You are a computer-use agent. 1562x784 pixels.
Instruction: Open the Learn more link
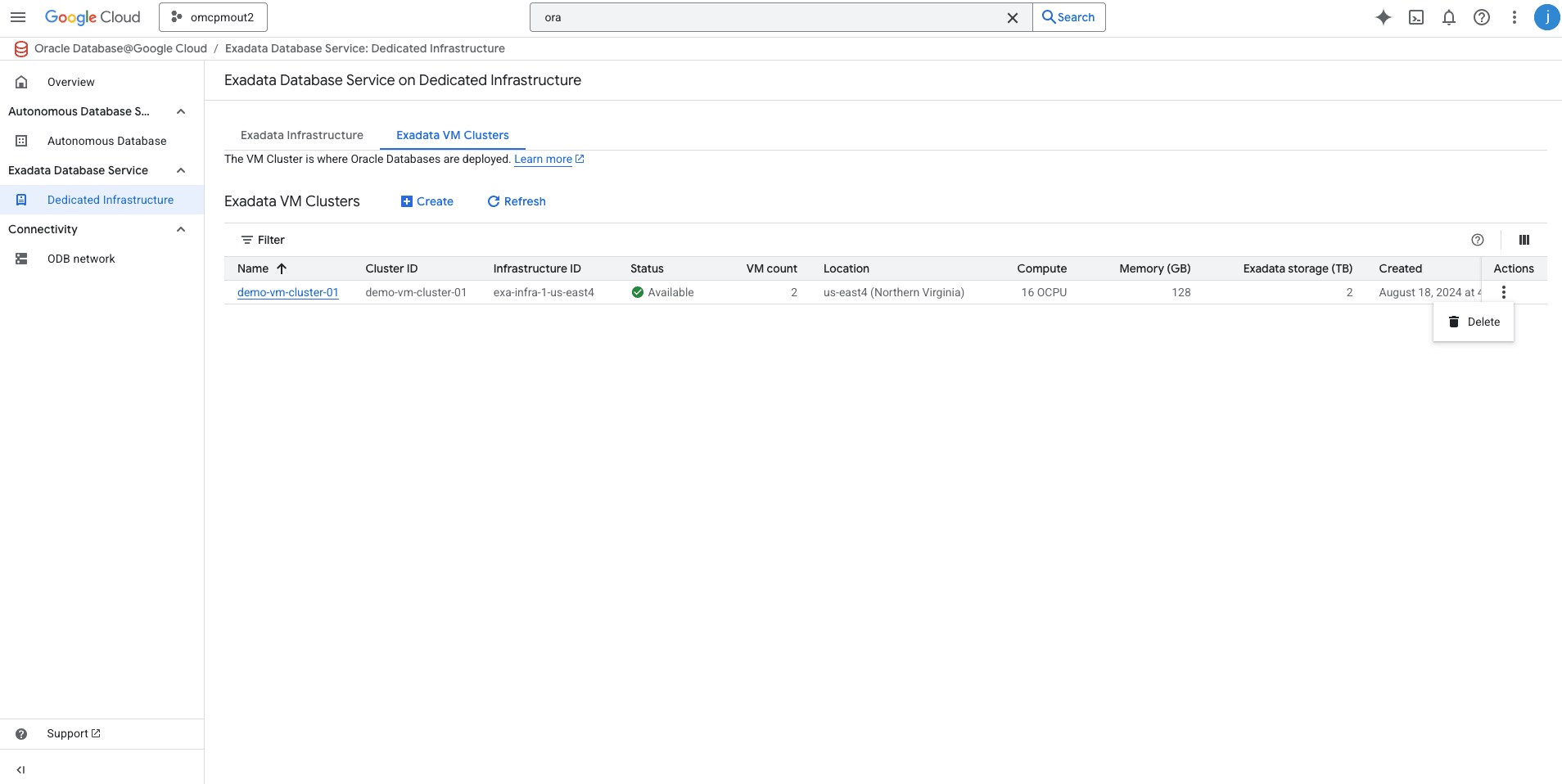click(x=549, y=159)
